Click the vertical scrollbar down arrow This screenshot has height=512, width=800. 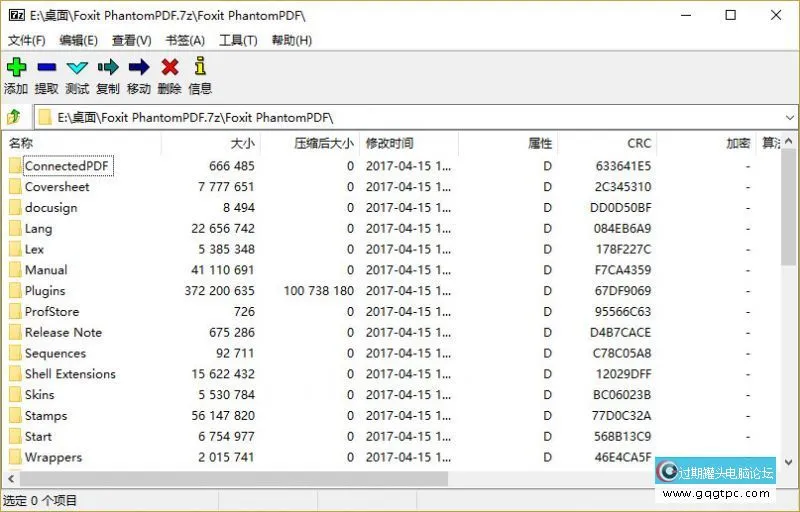coord(789,463)
